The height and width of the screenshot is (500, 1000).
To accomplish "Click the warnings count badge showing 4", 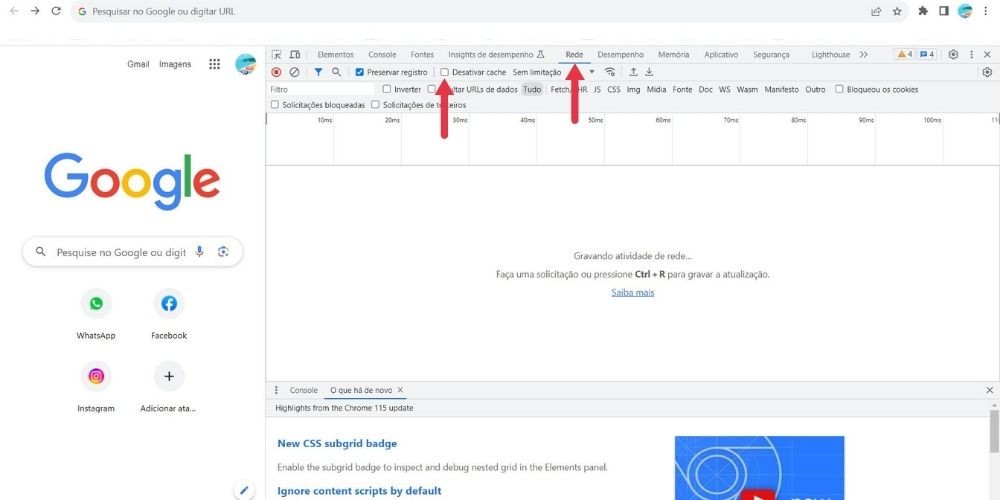I will 904,55.
